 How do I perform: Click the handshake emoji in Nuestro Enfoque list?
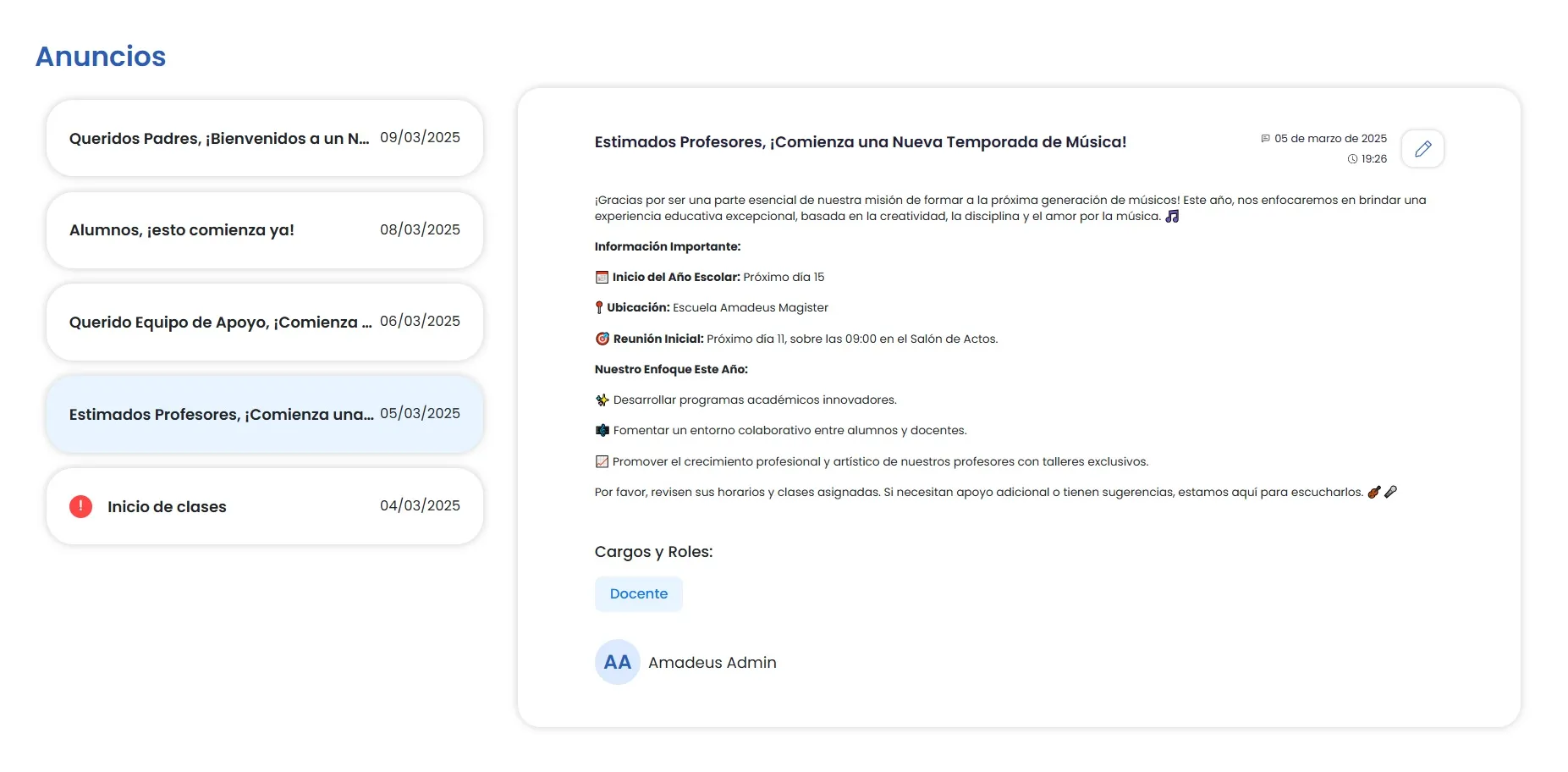pos(601,429)
